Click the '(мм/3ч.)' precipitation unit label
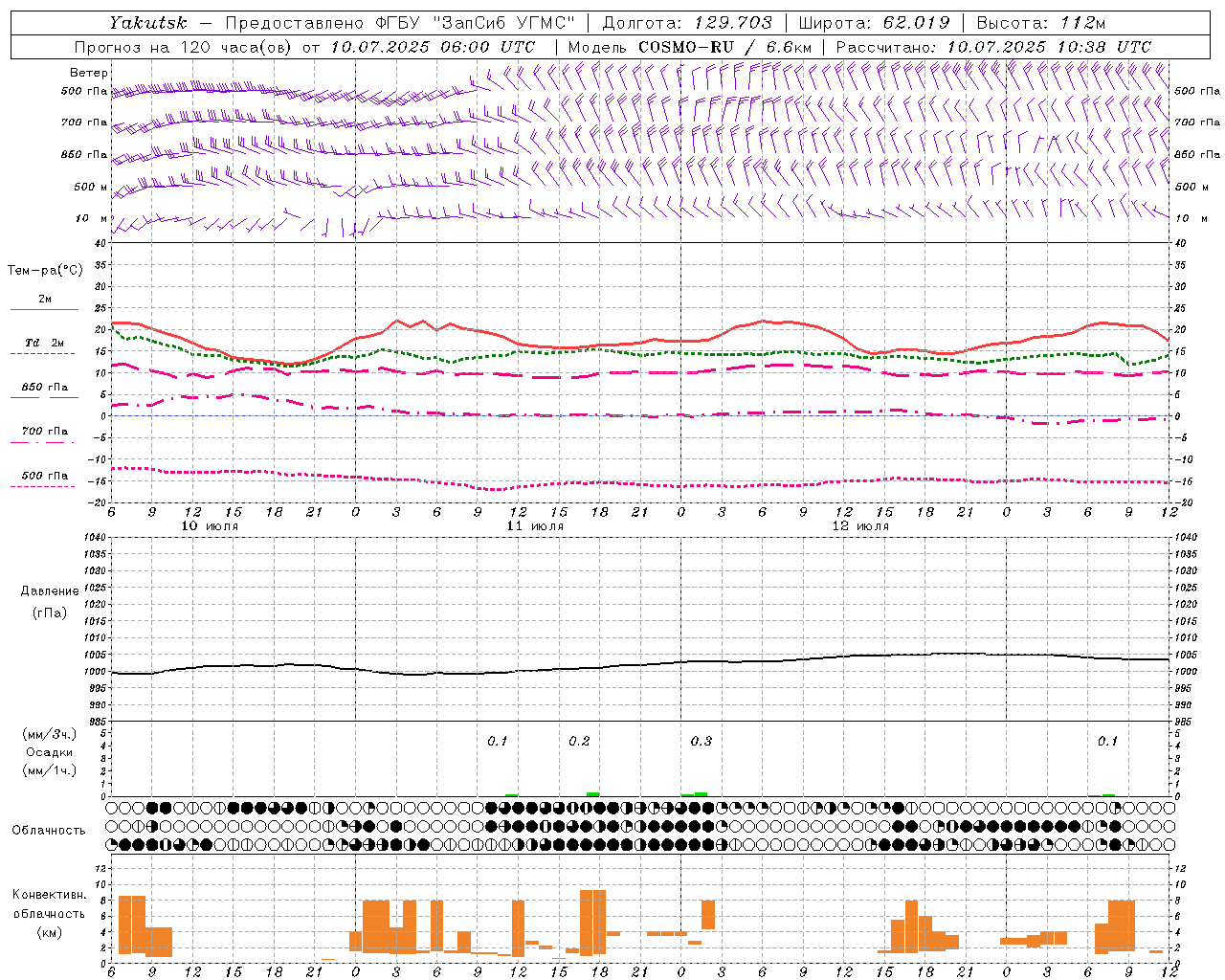This screenshot has width=1225, height=980. coord(50,734)
